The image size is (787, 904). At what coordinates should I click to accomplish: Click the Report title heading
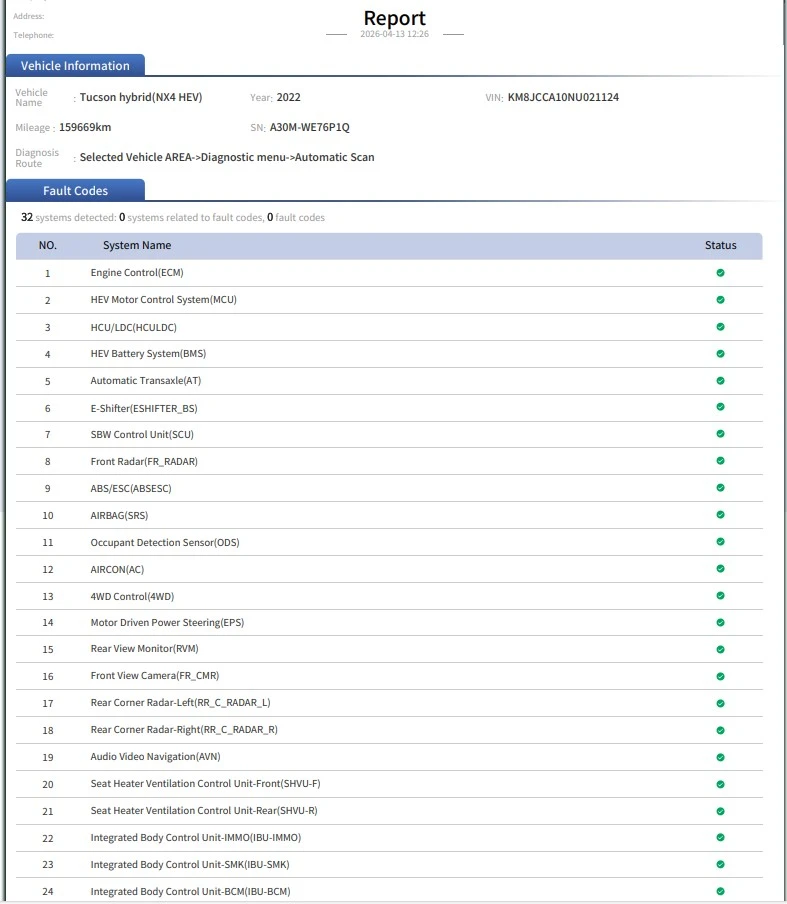394,18
